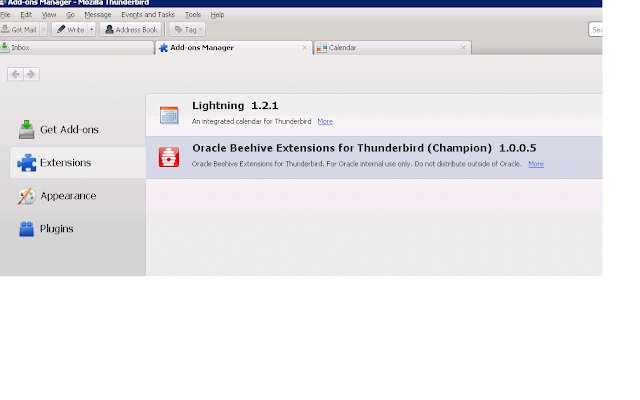Click the Calendar tab icon

(x=322, y=48)
